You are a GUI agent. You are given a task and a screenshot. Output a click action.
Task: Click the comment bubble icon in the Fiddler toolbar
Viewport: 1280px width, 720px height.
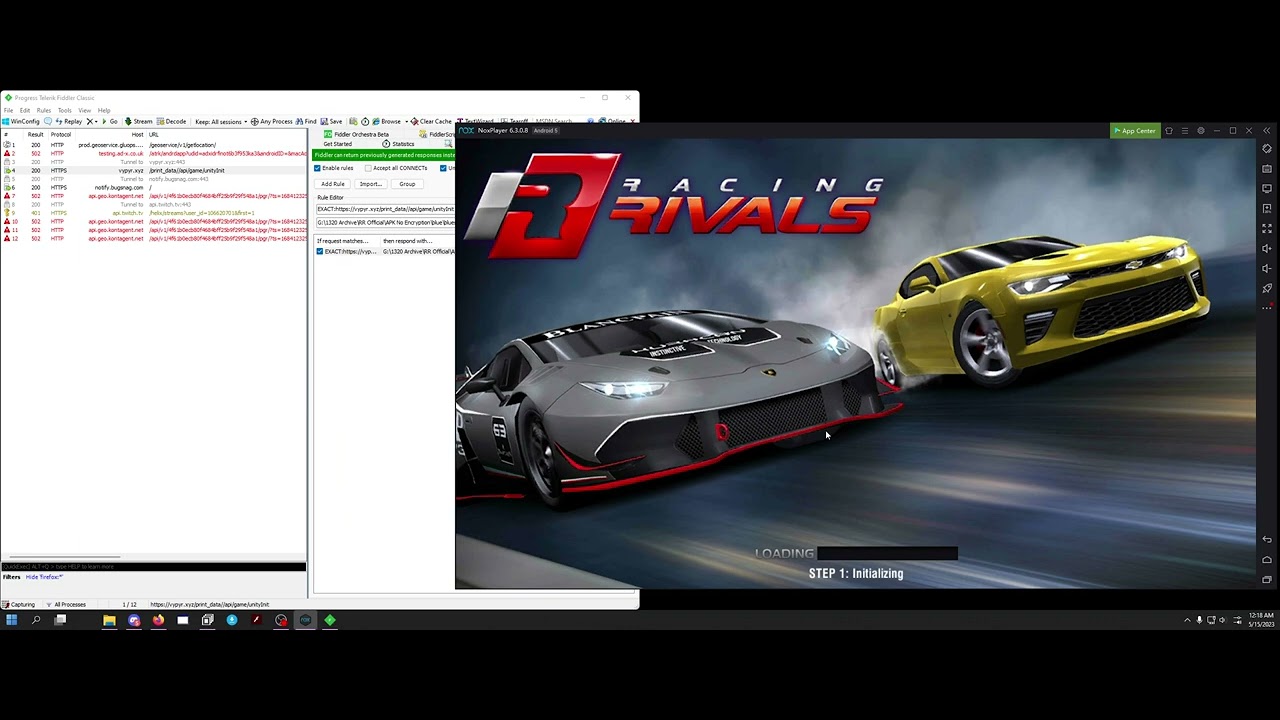tap(48, 122)
